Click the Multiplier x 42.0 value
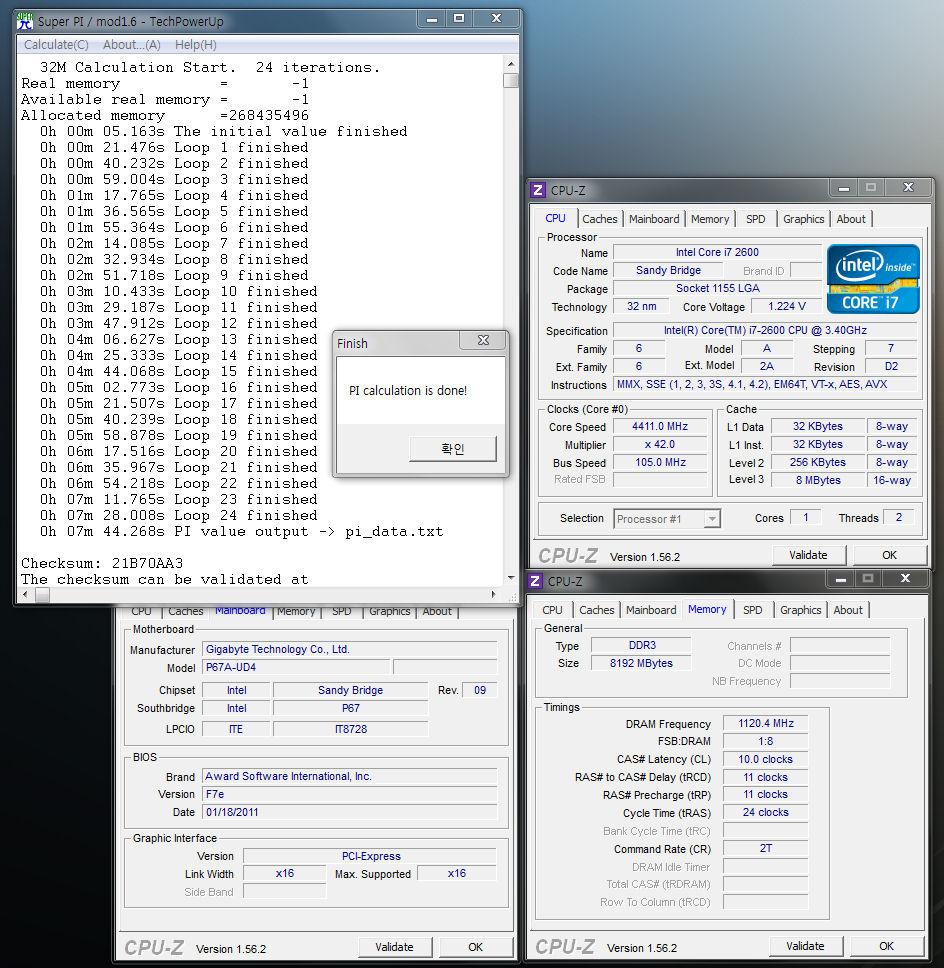The height and width of the screenshot is (968, 944). [x=660, y=444]
